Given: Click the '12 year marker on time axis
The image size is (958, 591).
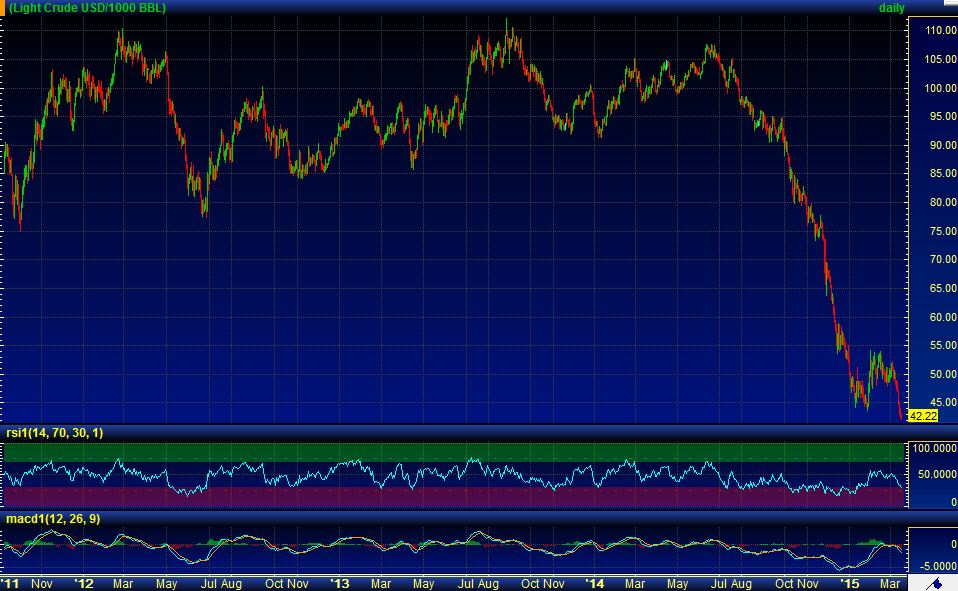Looking at the screenshot, I should point(85,582).
